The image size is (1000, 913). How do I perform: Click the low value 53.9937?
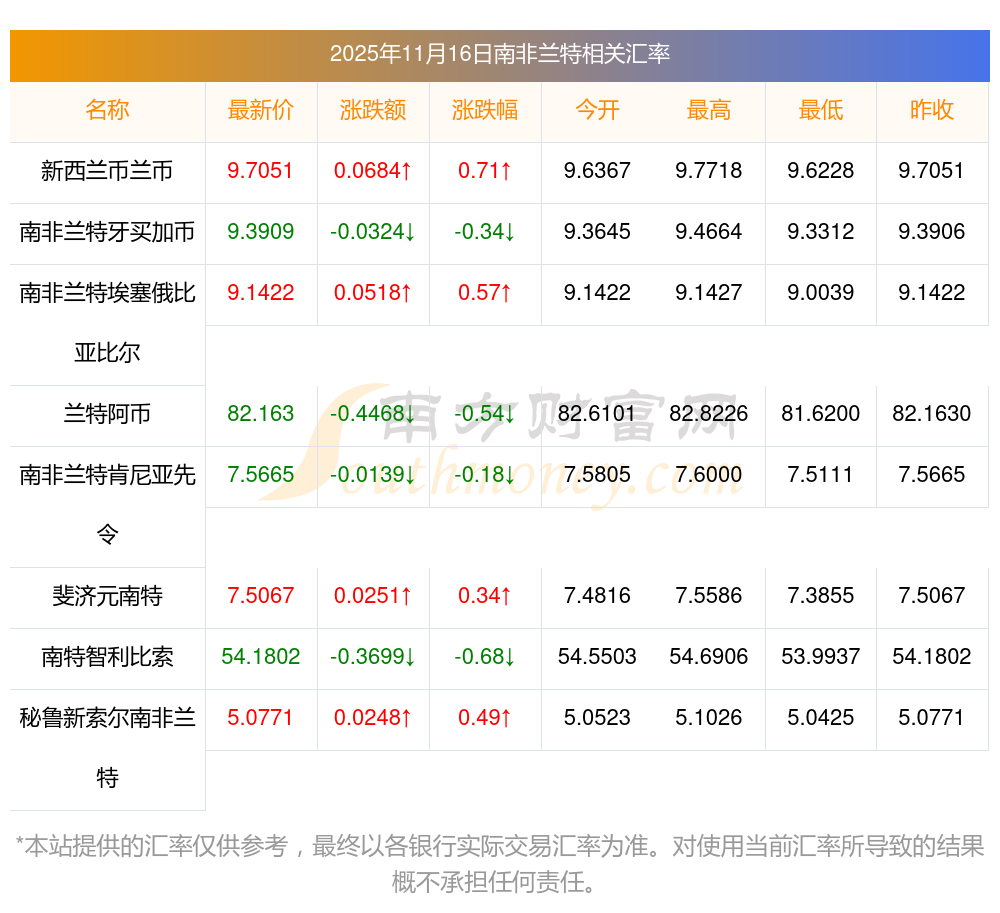pyautogui.click(x=821, y=657)
